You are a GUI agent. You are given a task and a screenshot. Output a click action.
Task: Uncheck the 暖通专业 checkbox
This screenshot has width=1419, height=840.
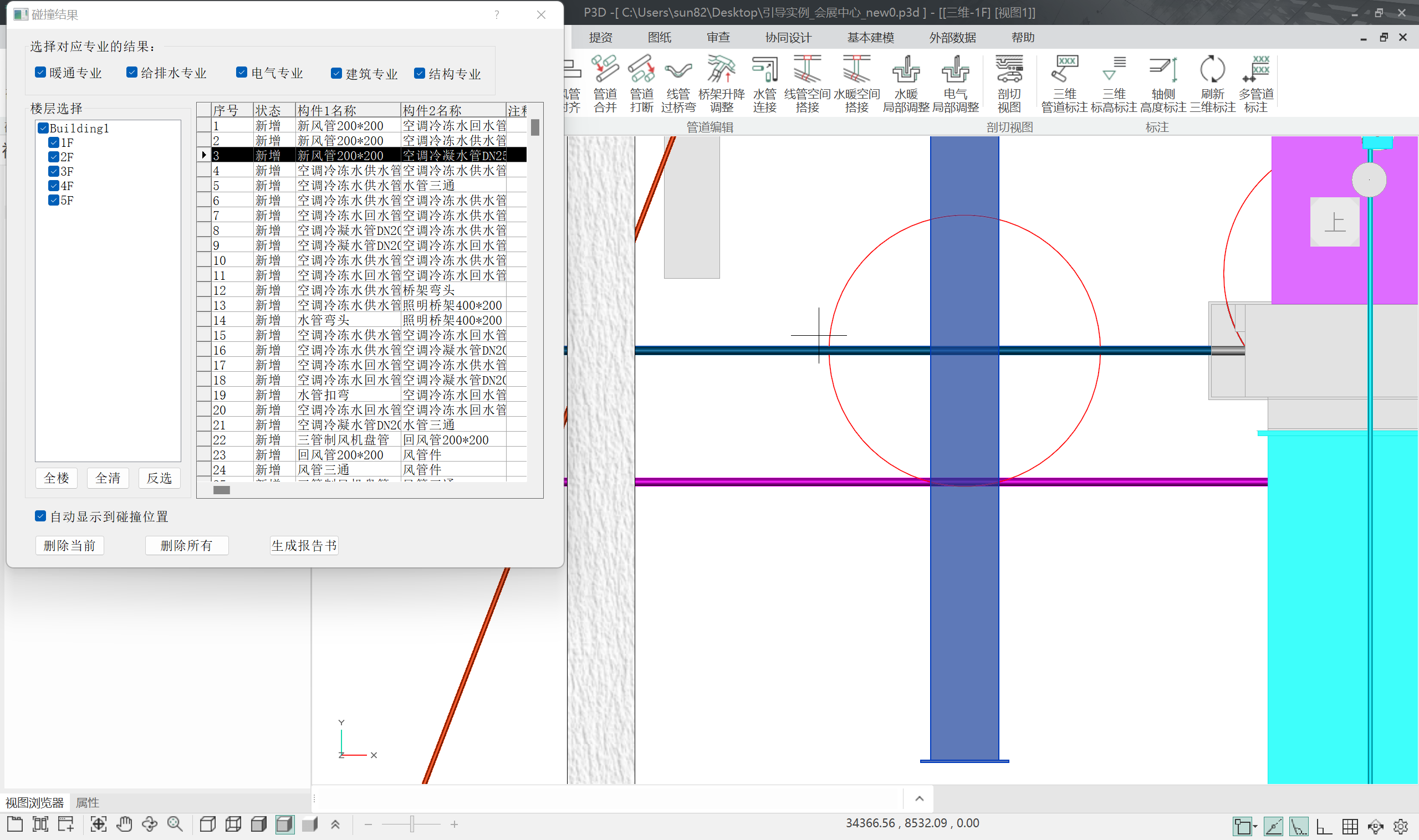(40, 73)
